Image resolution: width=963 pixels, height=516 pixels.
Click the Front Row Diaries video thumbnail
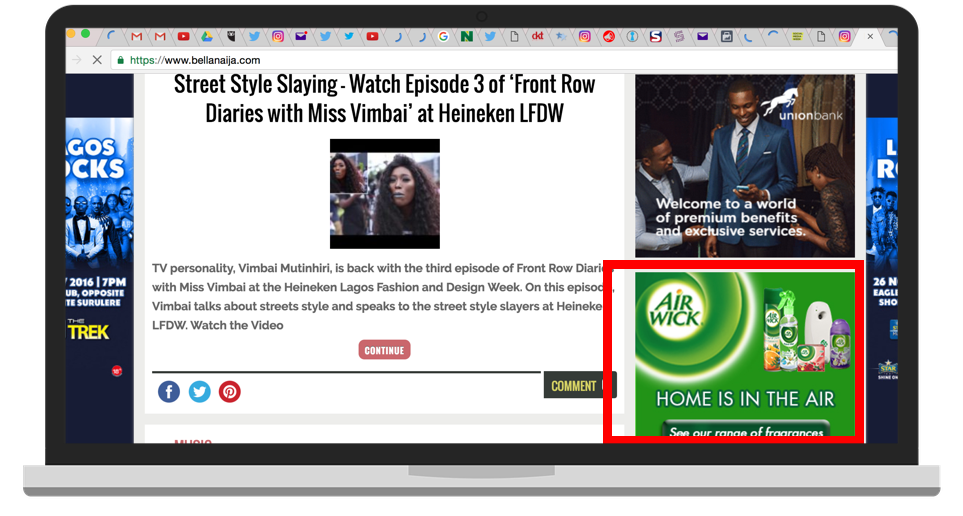click(384, 194)
